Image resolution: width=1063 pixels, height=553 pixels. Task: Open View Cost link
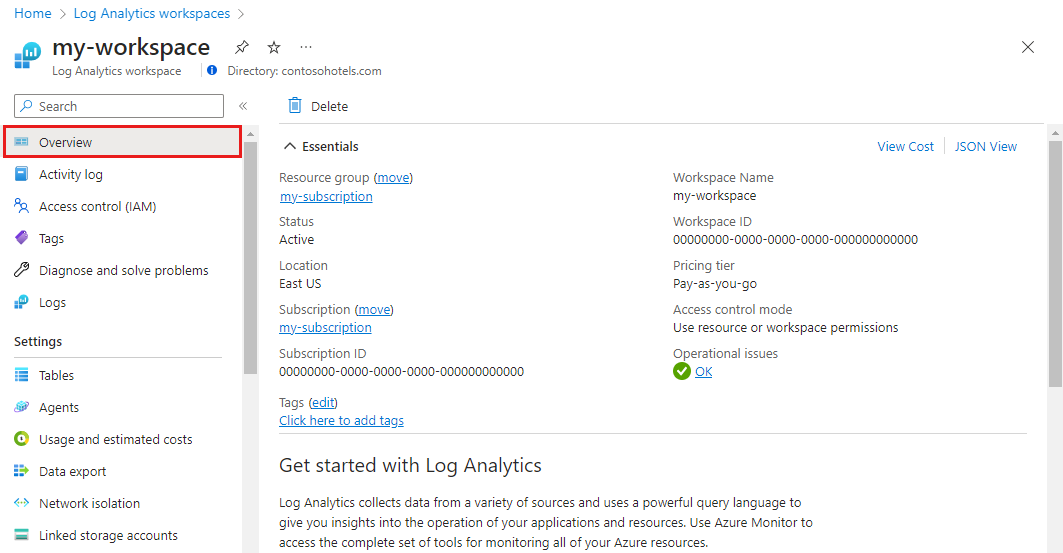pos(905,146)
